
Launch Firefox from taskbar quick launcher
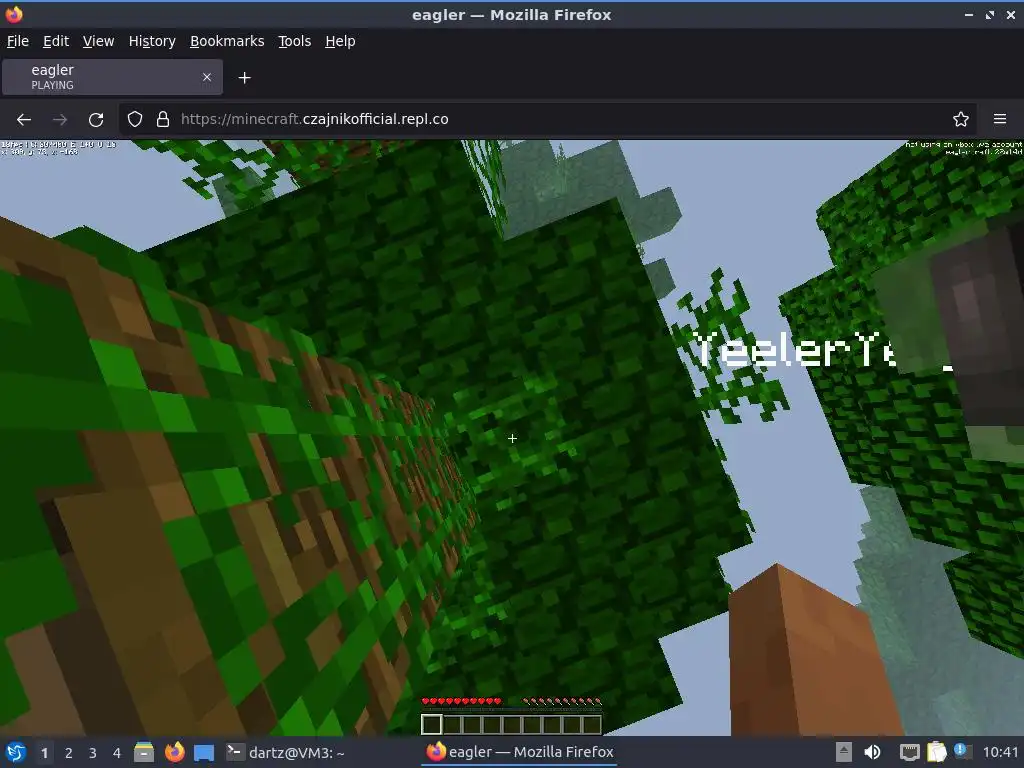174,752
